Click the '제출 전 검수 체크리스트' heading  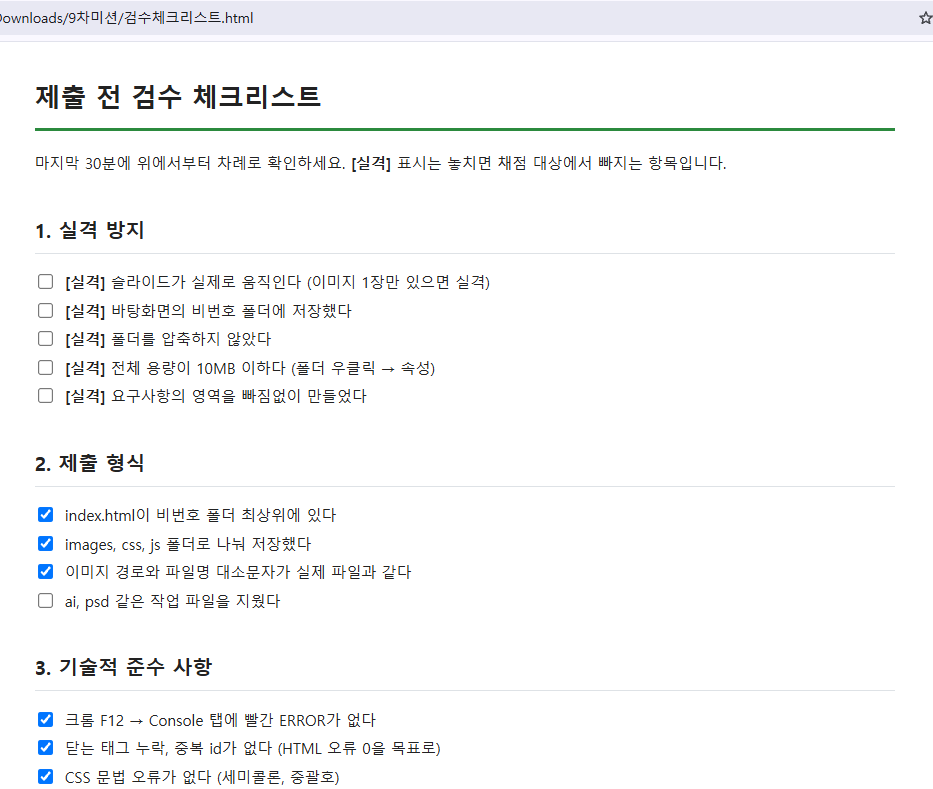coord(179,97)
